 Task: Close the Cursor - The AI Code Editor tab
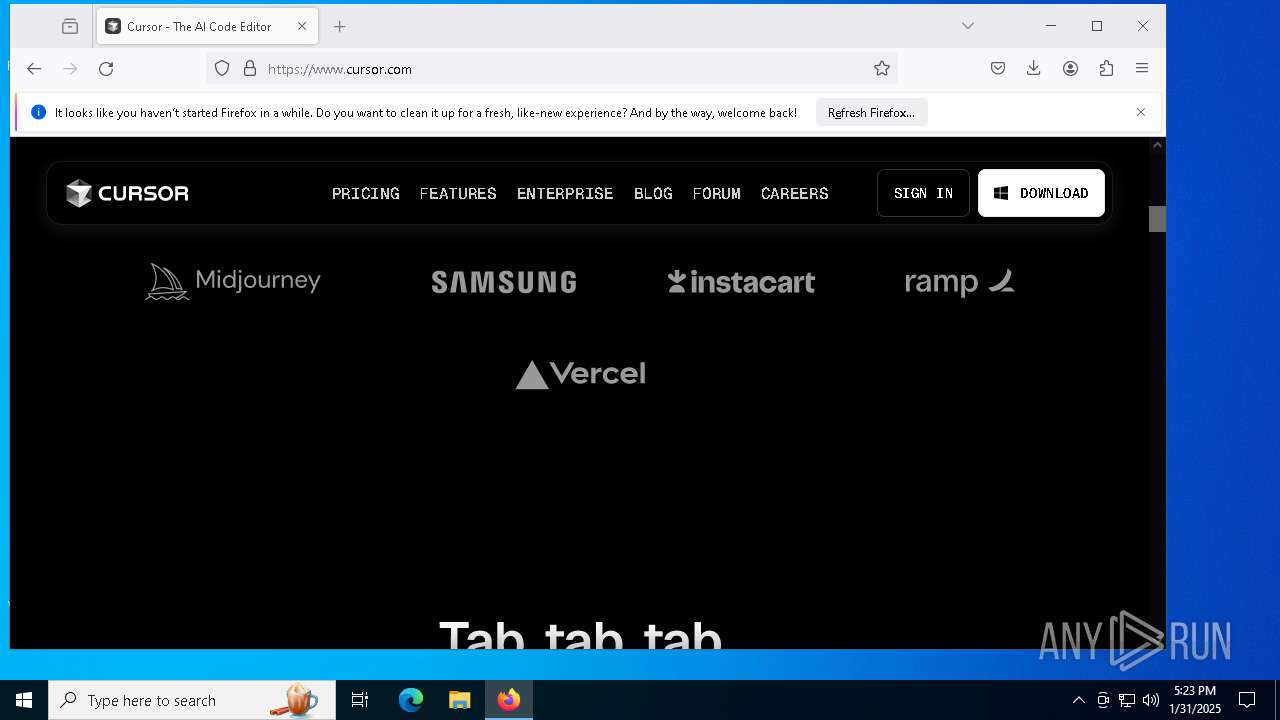[x=302, y=27]
